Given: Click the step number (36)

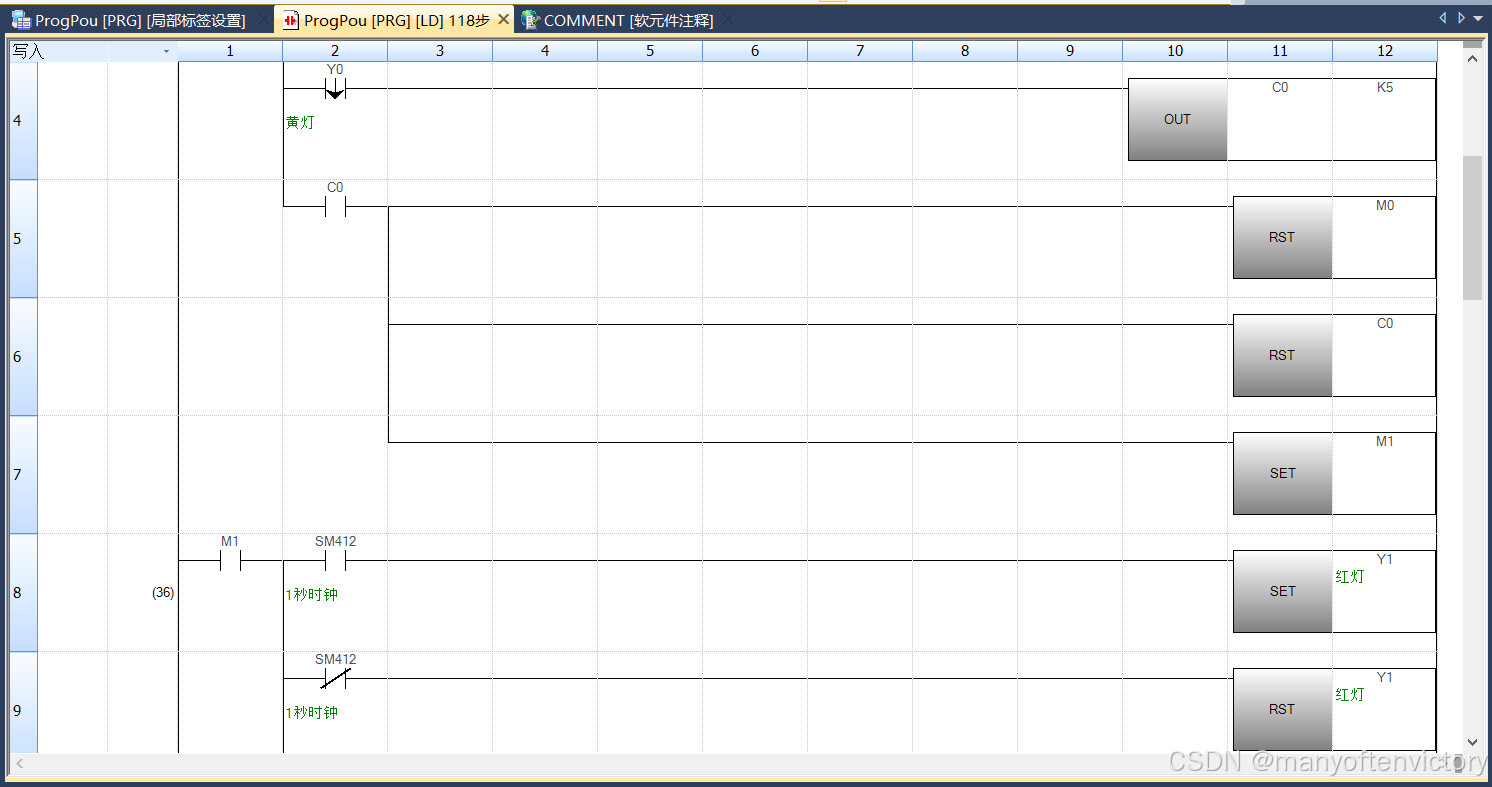Looking at the screenshot, I should click(x=163, y=593).
